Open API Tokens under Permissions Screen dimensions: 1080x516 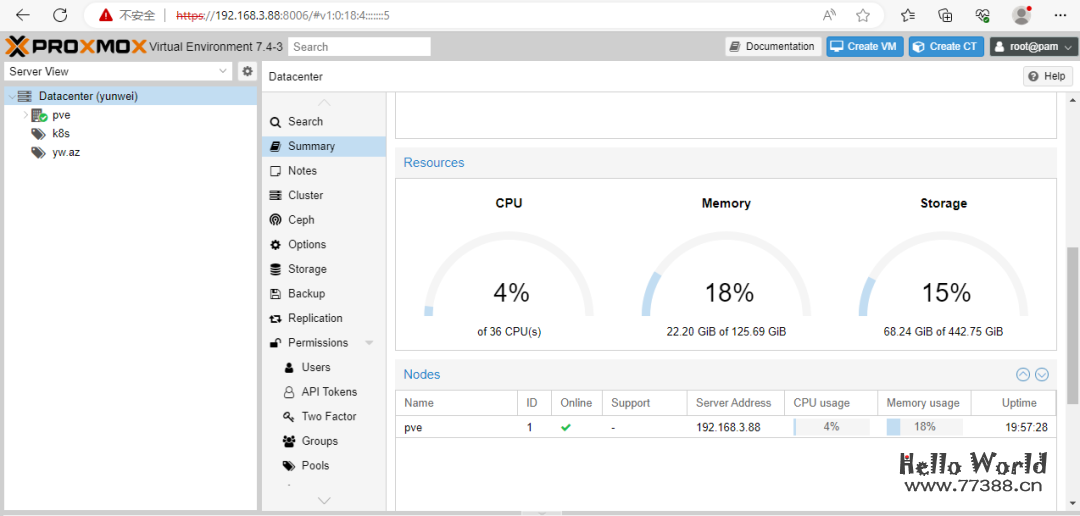(x=329, y=392)
